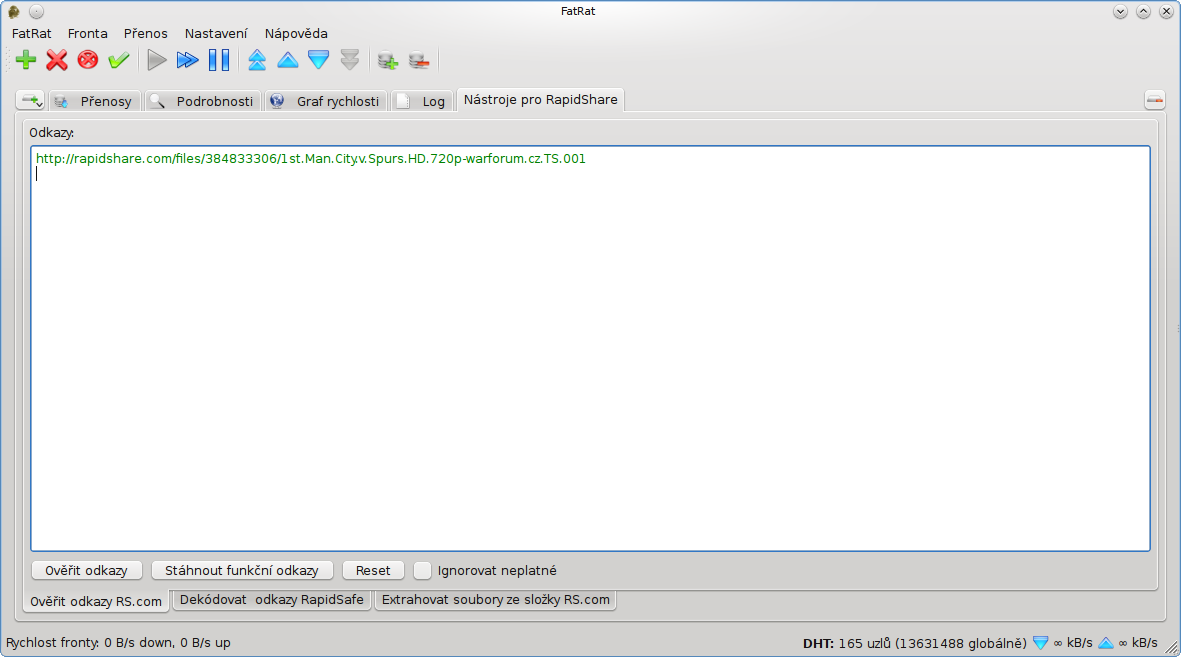The width and height of the screenshot is (1181, 657).
Task: Click the up-speed indicator icon in status bar
Action: click(x=1106, y=643)
